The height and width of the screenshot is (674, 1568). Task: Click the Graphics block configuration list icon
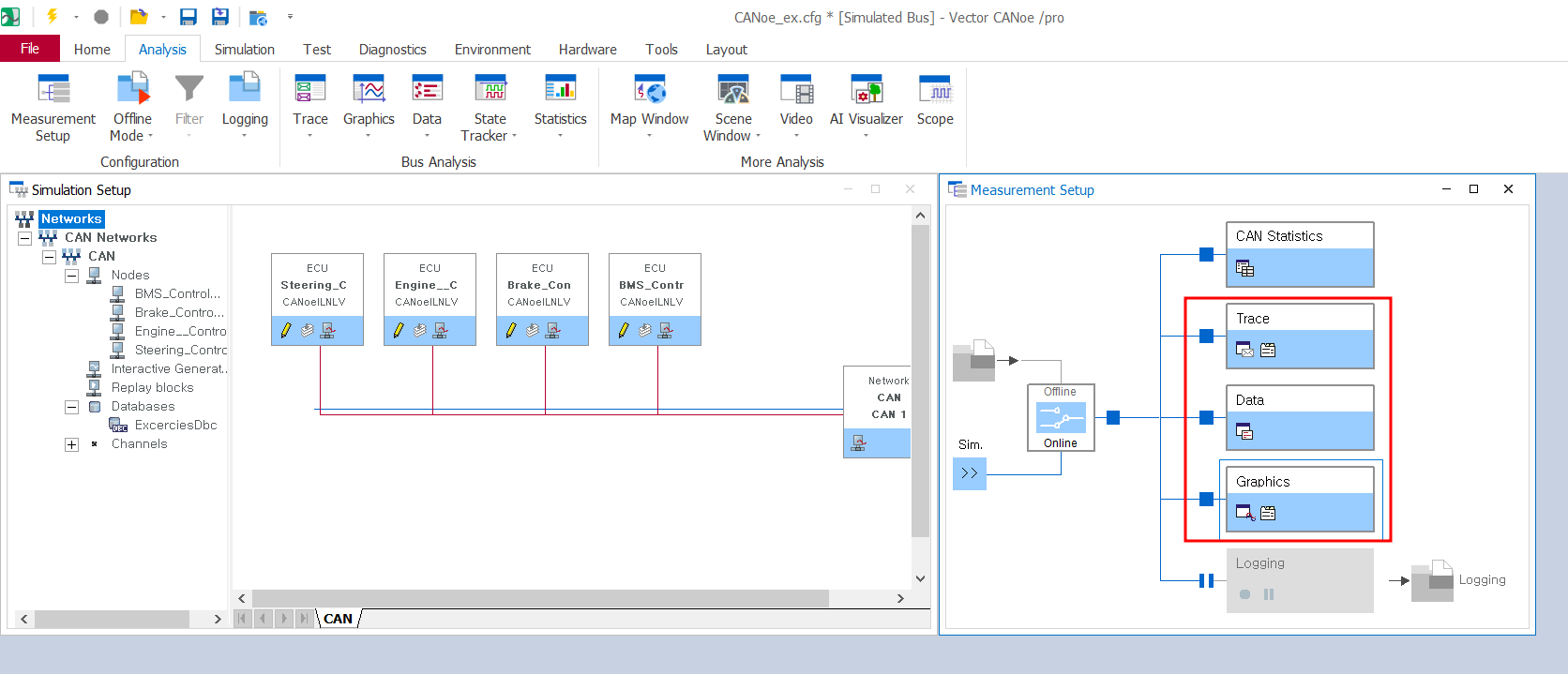[1268, 513]
